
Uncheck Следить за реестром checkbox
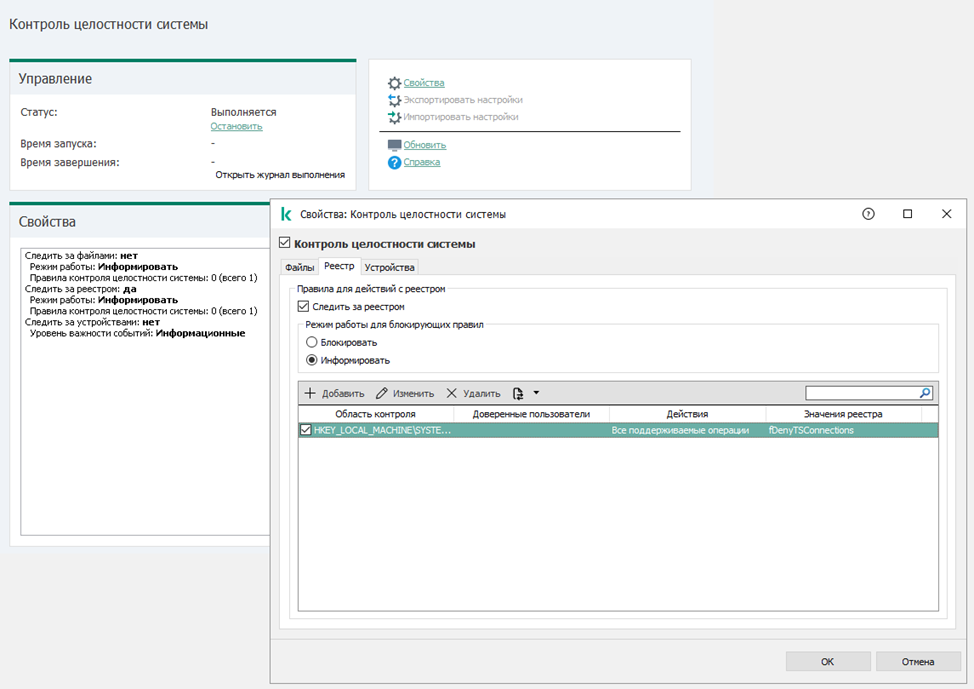pos(304,306)
